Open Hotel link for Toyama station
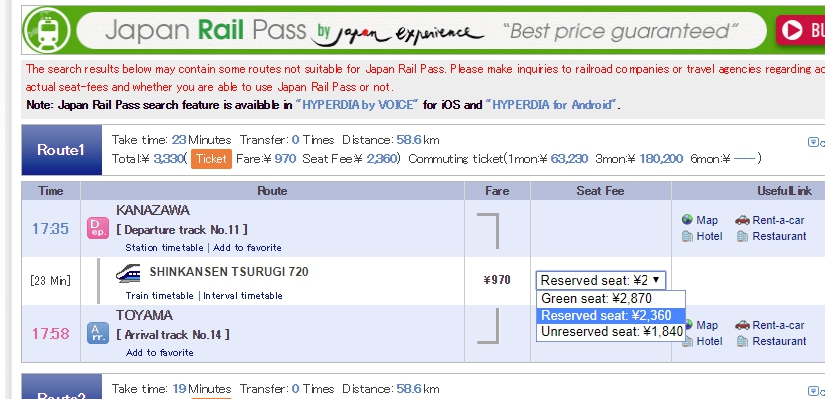Image resolution: width=825 pixels, height=399 pixels. (x=702, y=341)
